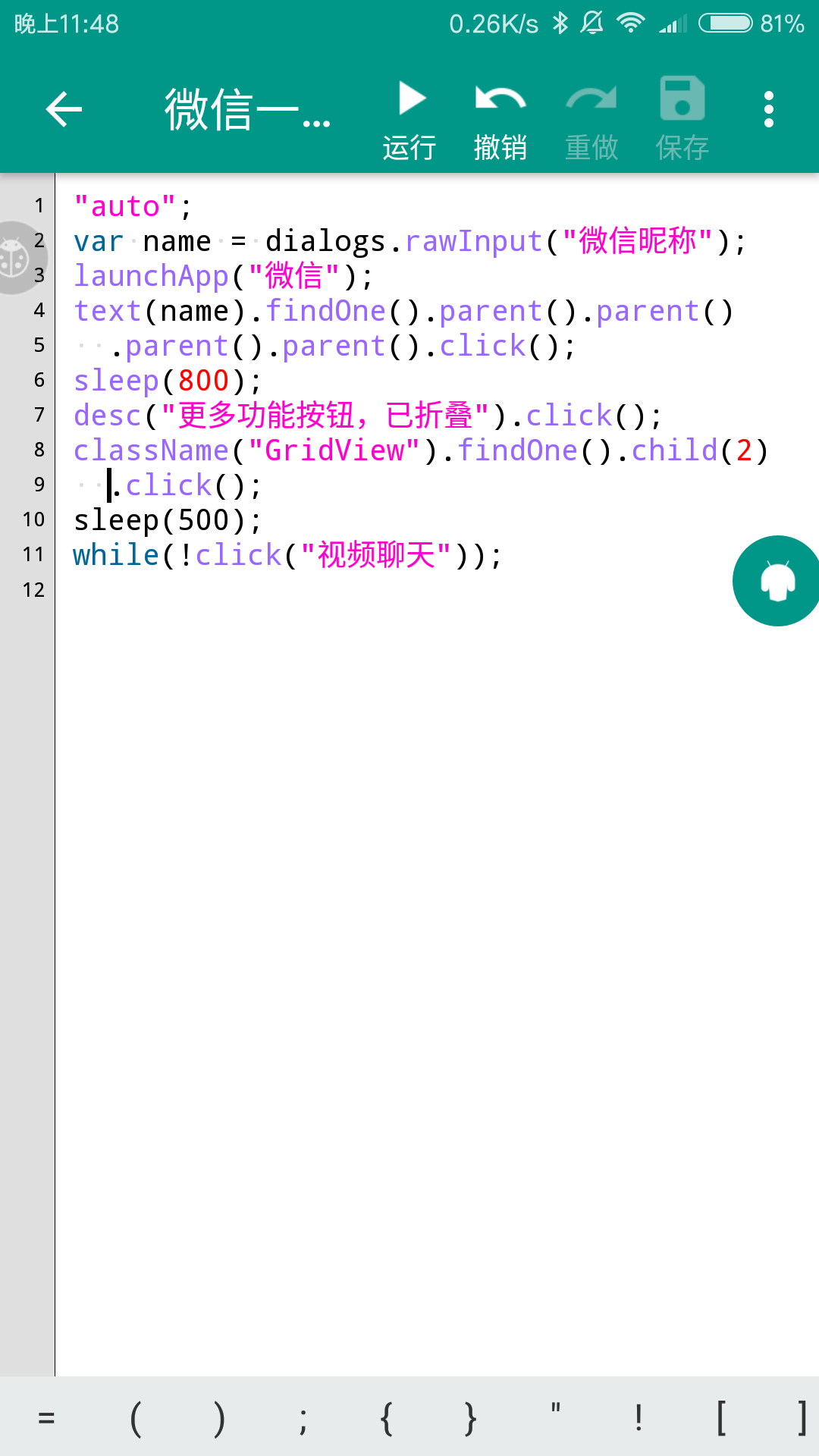Tap line number 7 in the gutter
This screenshot has width=819, height=1456.
coord(39,415)
